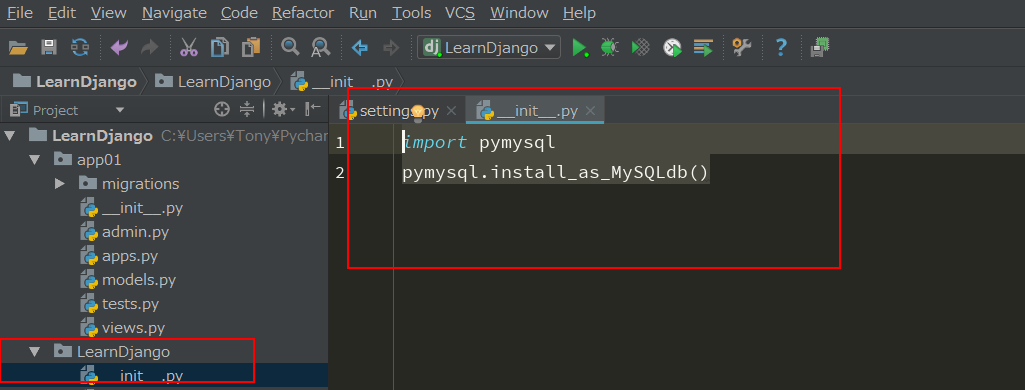Viewport: 1025px width, 390px height.
Task: Open the LearnDjango run configuration dropdown
Action: 489,47
